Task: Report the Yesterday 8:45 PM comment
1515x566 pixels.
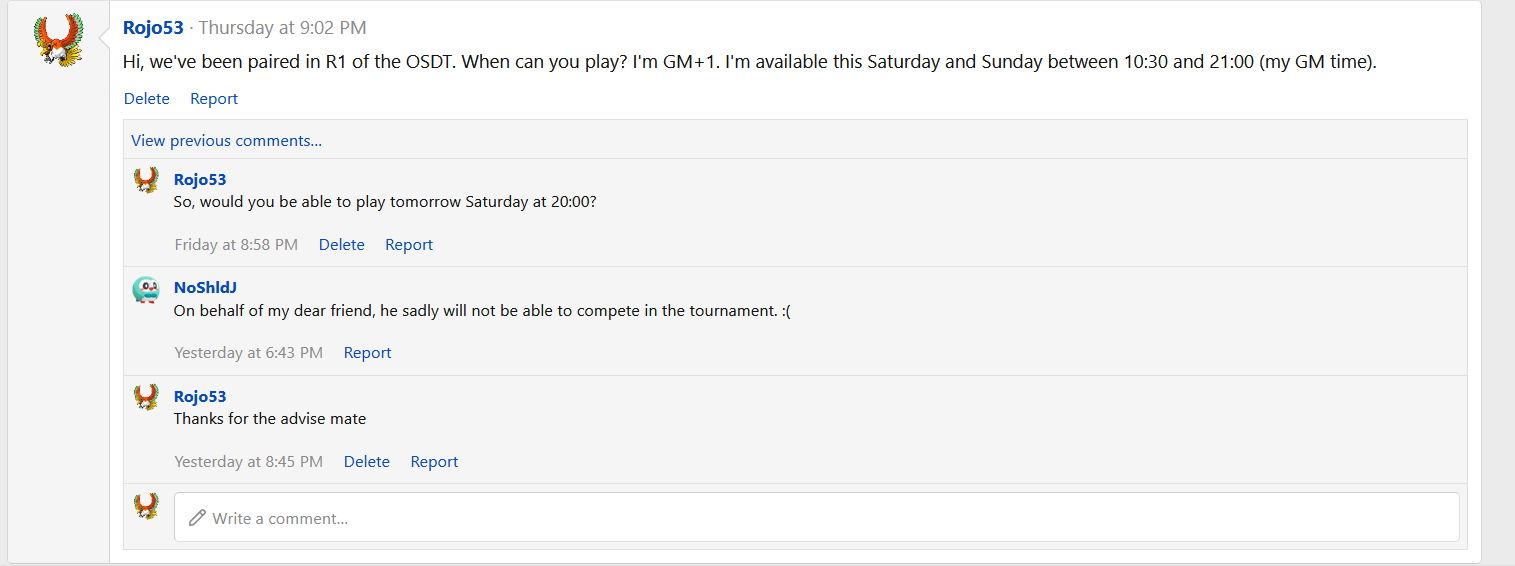Action: pyautogui.click(x=434, y=462)
